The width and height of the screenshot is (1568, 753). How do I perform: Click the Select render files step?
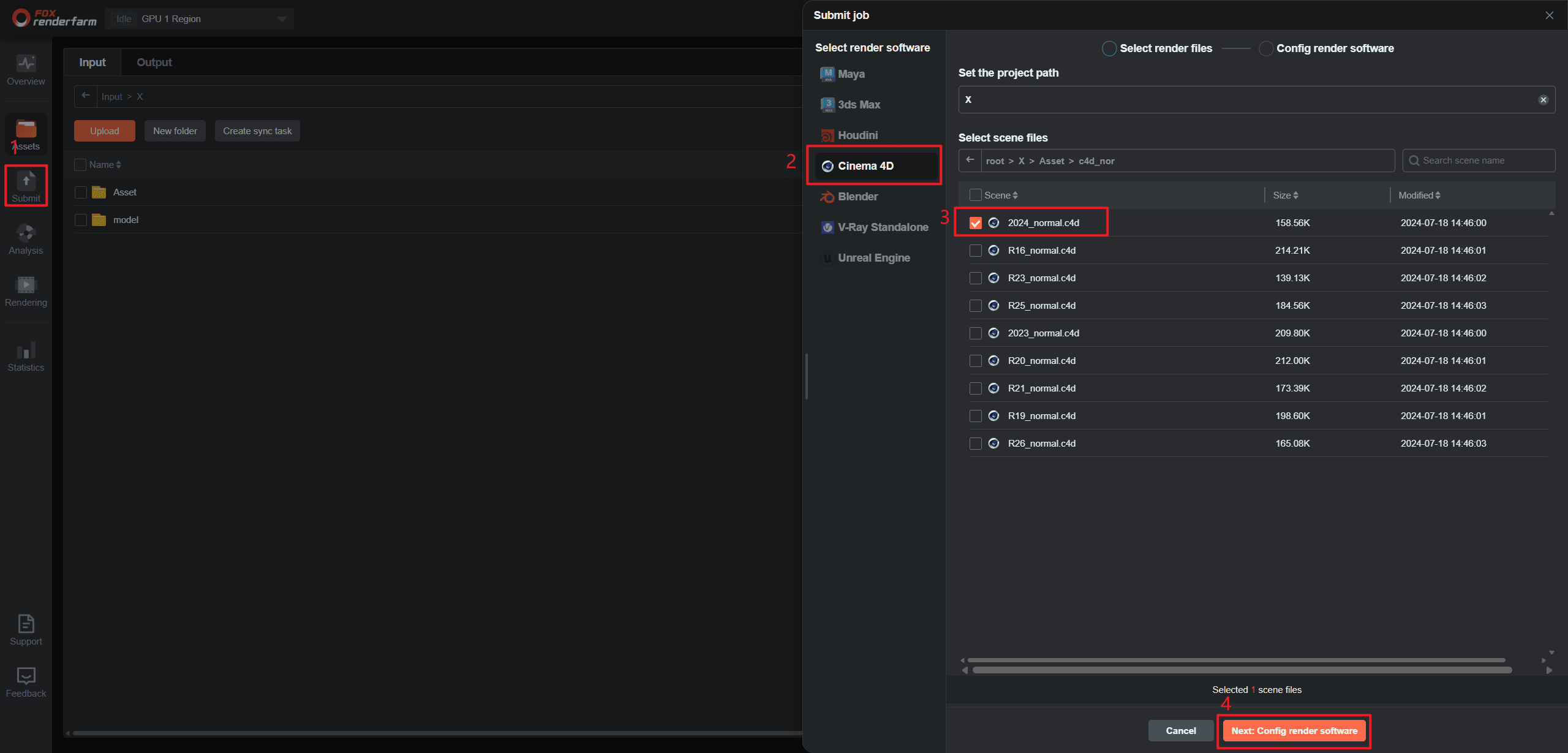1158,48
